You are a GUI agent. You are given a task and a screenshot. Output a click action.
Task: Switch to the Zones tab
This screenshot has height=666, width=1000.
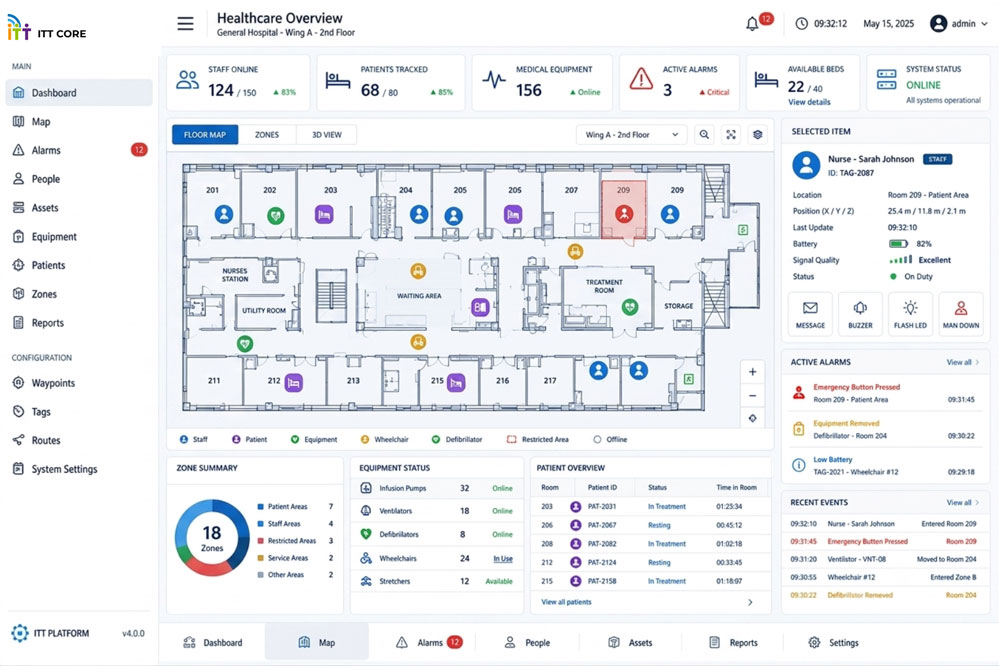coord(267,135)
